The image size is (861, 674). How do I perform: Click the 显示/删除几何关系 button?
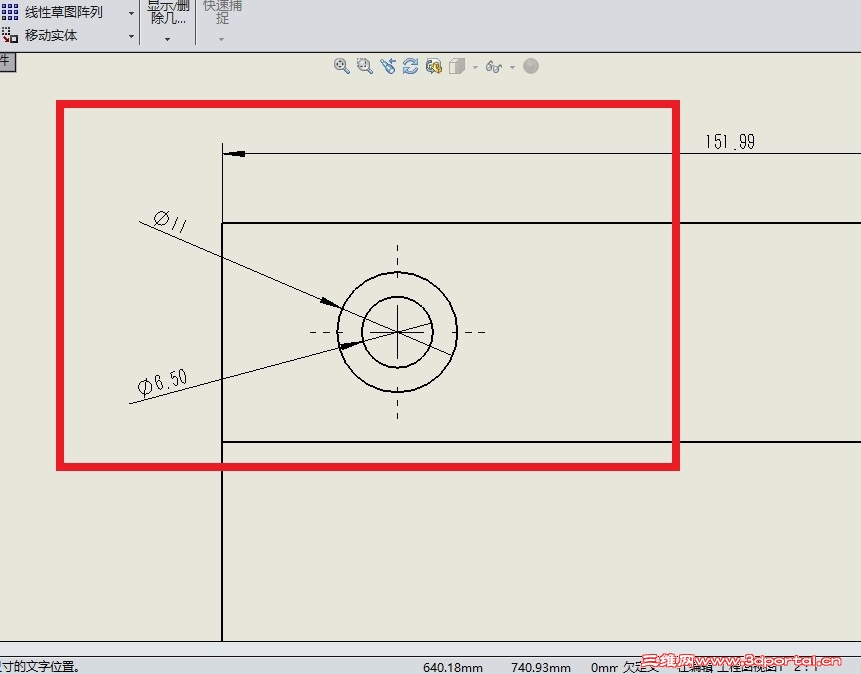(168, 12)
